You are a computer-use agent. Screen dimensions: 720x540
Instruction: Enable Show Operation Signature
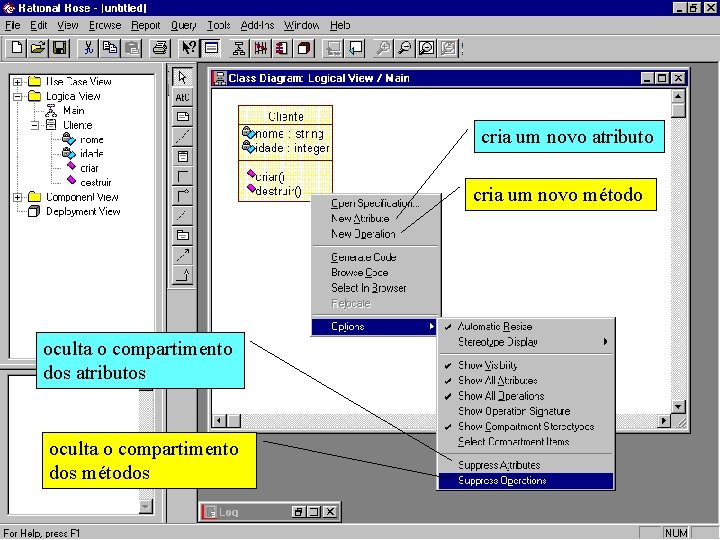pyautogui.click(x=526, y=411)
